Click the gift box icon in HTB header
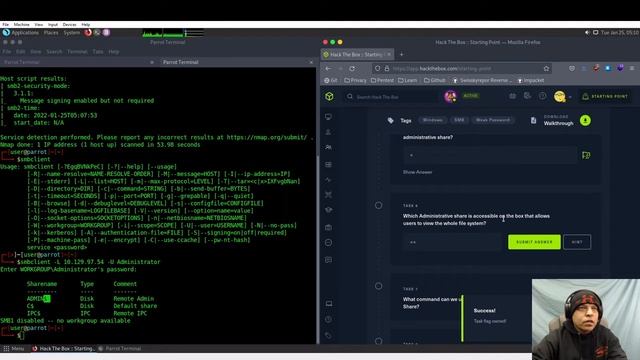The height and width of the screenshot is (360, 640). [512, 96]
